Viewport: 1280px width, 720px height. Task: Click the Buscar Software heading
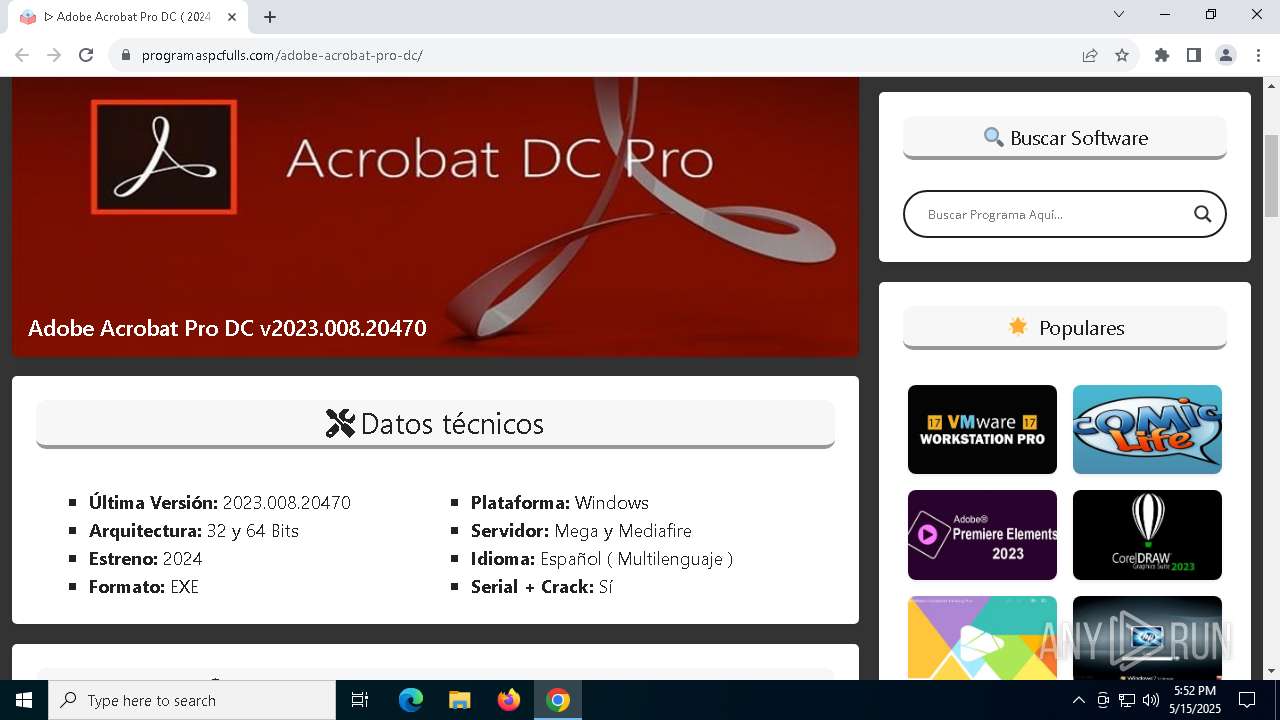click(x=1065, y=138)
